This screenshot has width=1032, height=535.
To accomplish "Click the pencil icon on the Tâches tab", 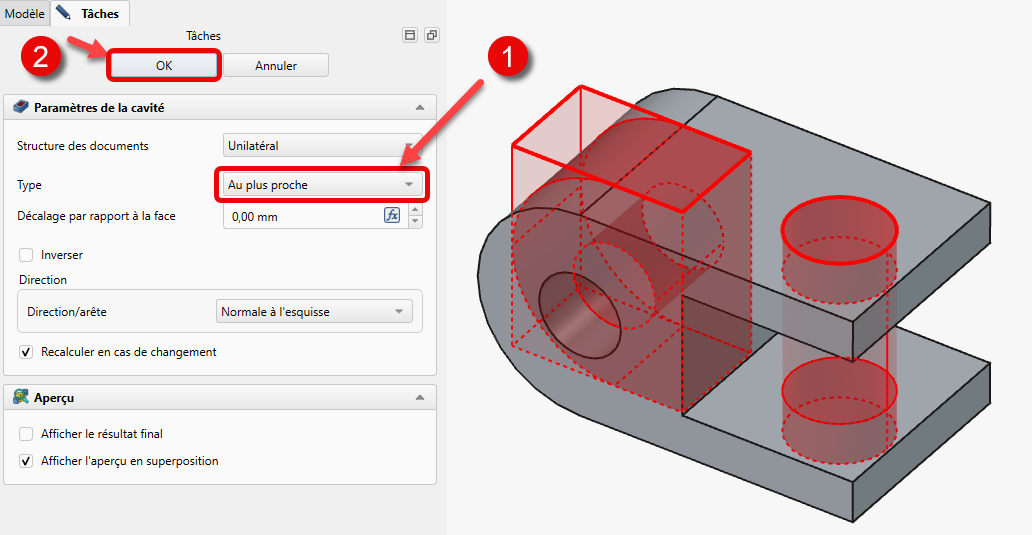I will coord(64,13).
